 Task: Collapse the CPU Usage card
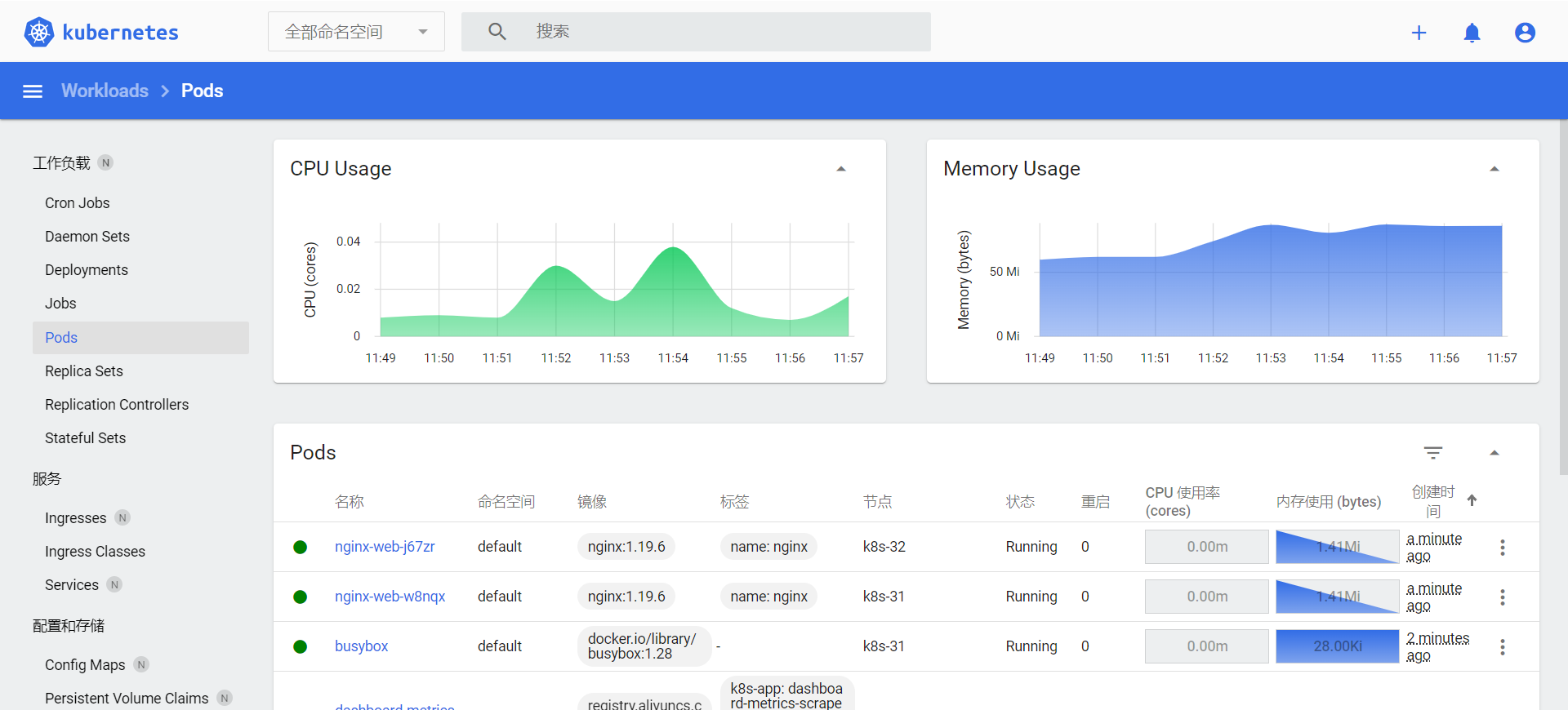tap(841, 169)
